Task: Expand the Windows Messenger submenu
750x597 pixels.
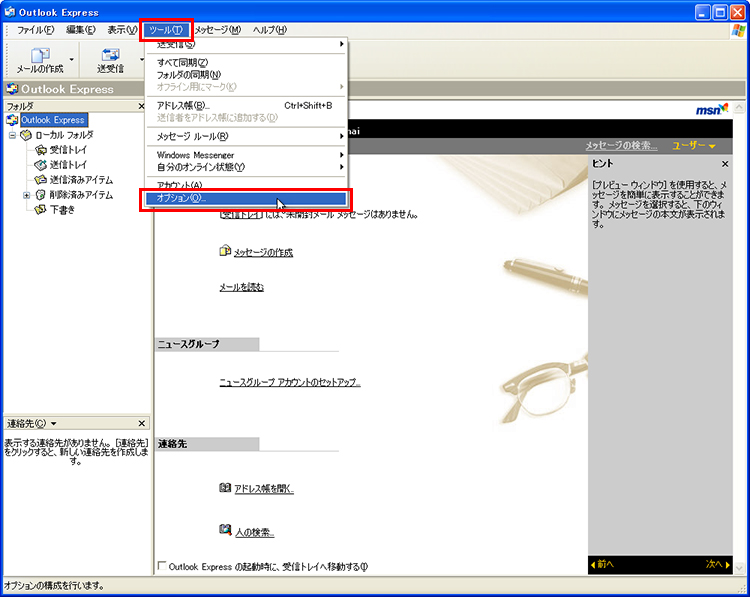Action: tap(246, 155)
